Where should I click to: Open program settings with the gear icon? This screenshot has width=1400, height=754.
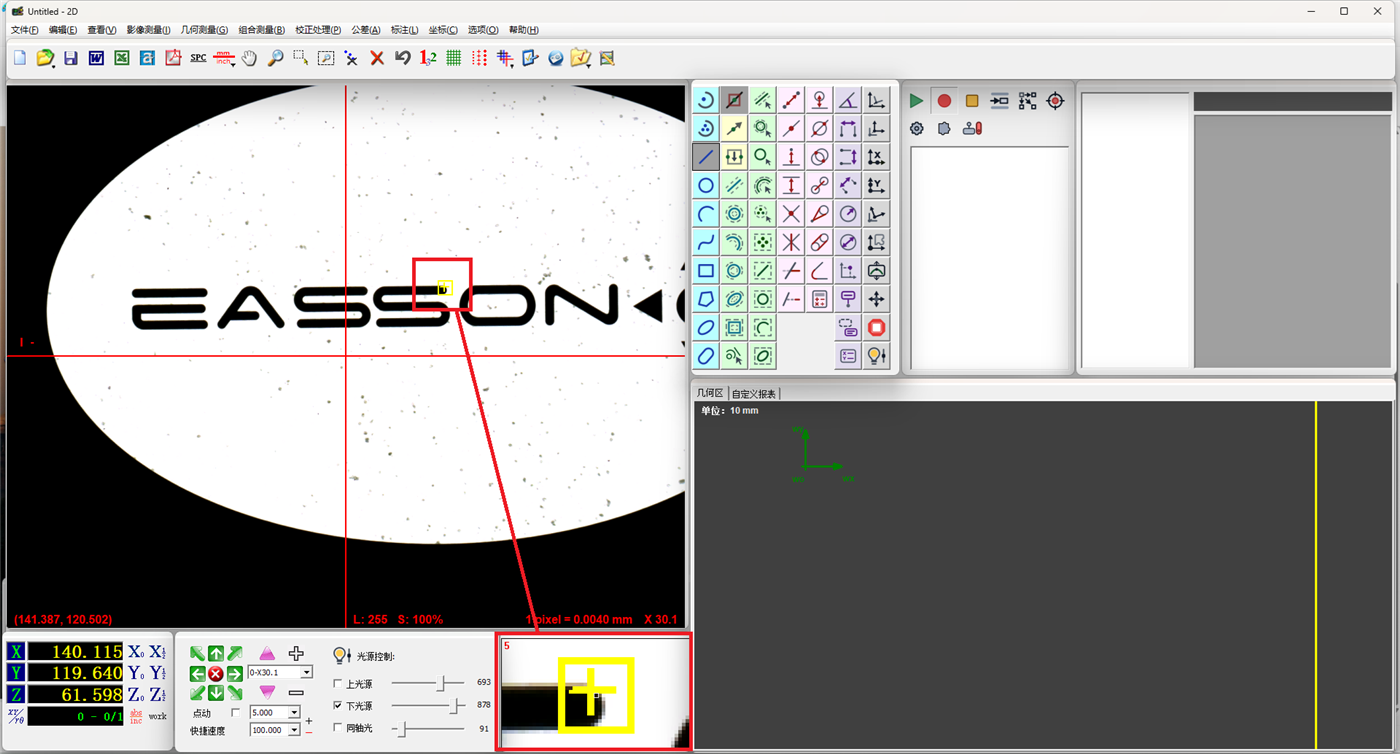pos(916,129)
